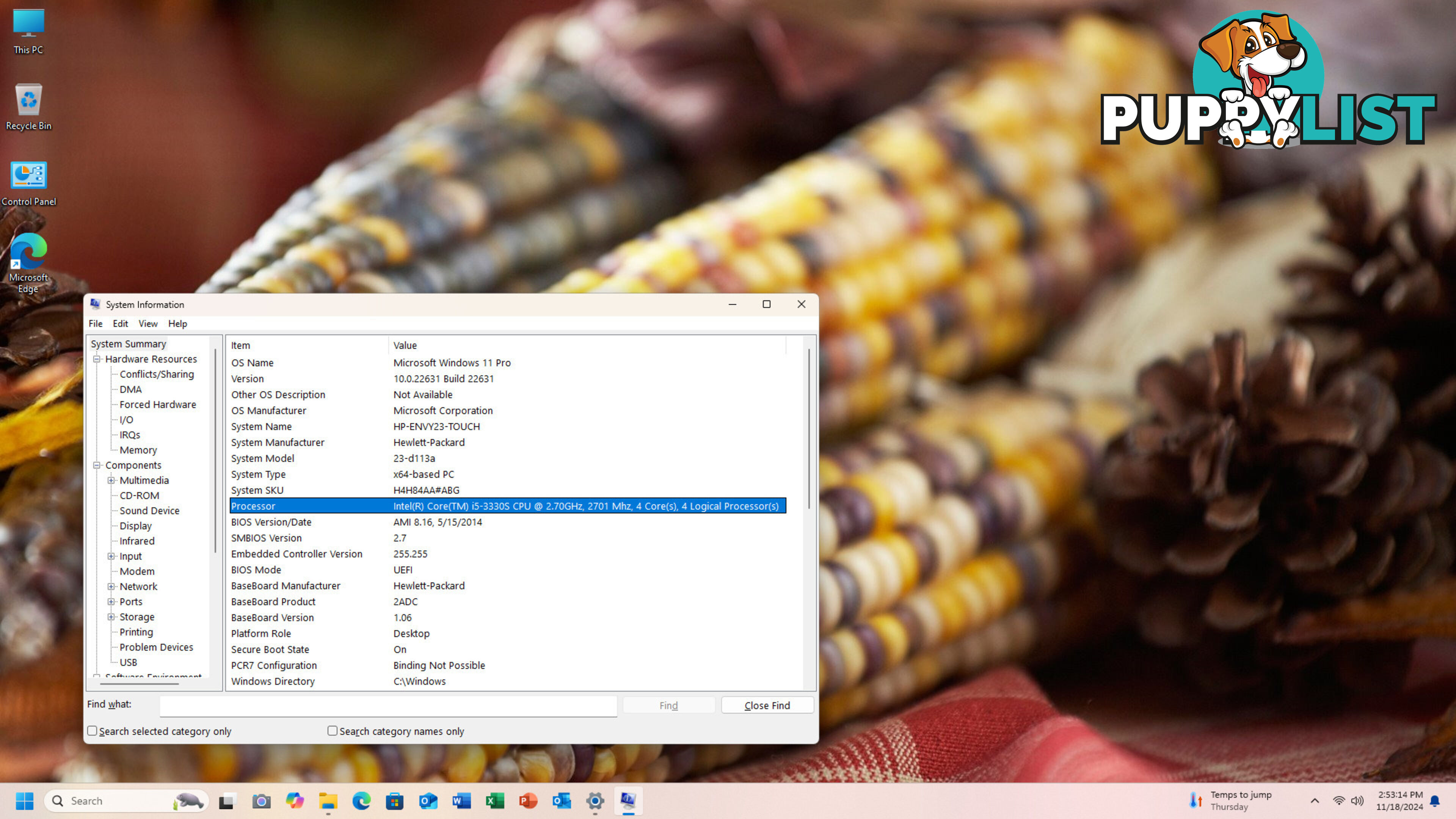Click the System Information app icon
Screen dimensions: 1456x819
pos(94,304)
